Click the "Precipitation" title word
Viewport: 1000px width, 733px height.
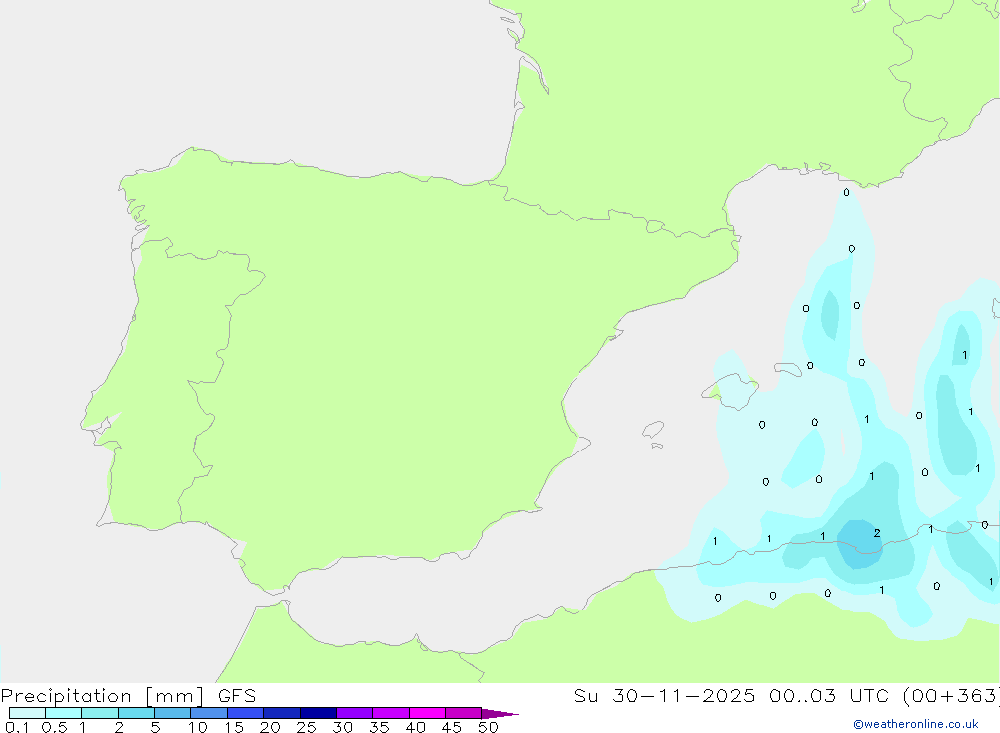coord(66,696)
